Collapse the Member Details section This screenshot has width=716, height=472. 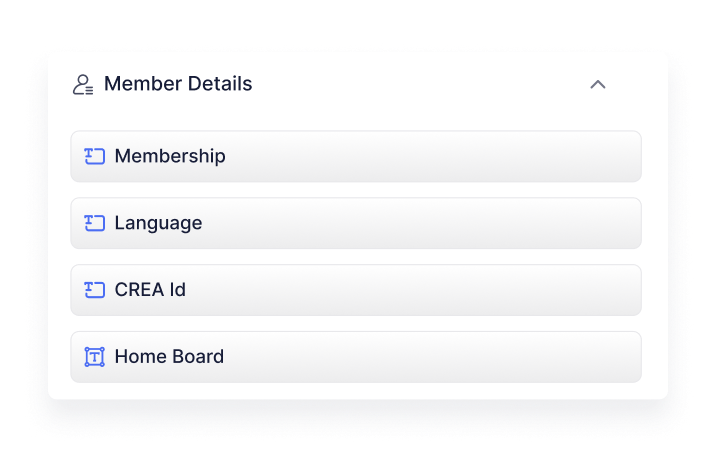pyautogui.click(x=598, y=84)
